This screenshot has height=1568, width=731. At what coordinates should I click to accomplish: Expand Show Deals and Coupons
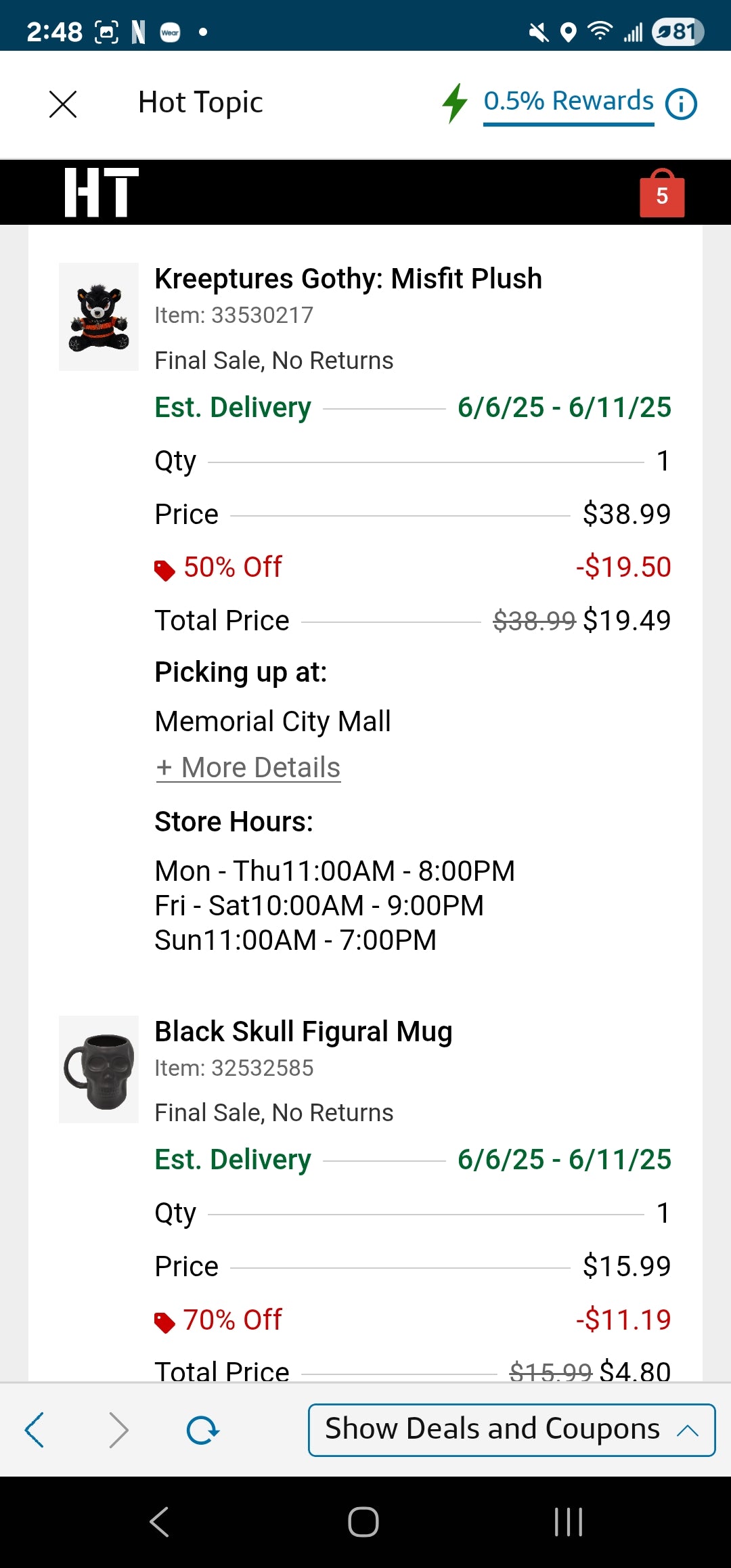point(492,1429)
